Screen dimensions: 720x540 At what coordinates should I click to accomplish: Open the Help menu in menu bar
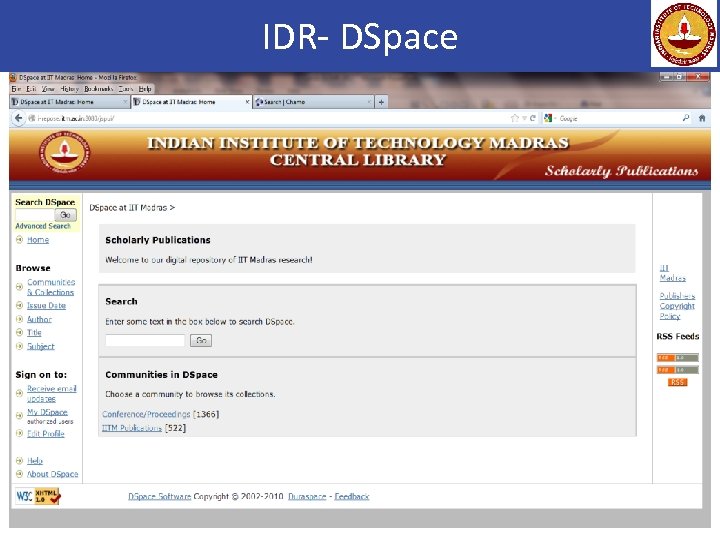pyautogui.click(x=145, y=89)
